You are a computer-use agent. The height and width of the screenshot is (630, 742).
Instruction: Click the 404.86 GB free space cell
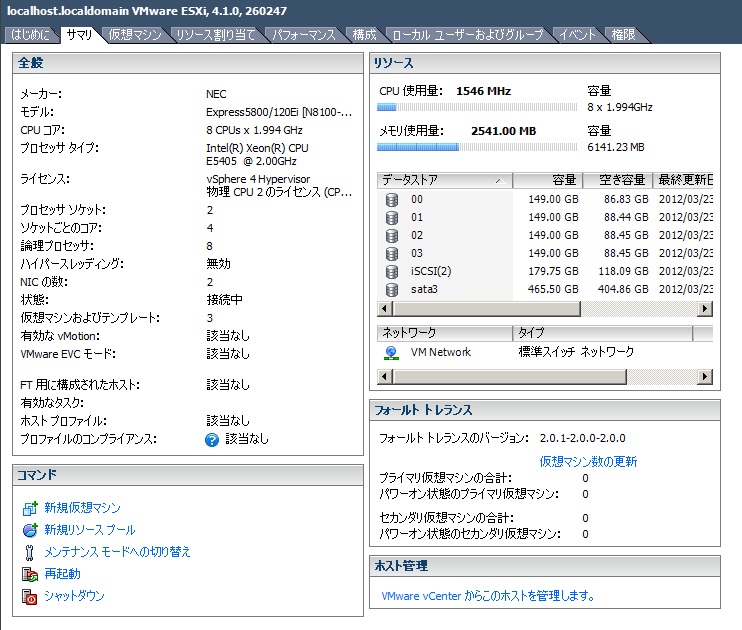coord(623,289)
